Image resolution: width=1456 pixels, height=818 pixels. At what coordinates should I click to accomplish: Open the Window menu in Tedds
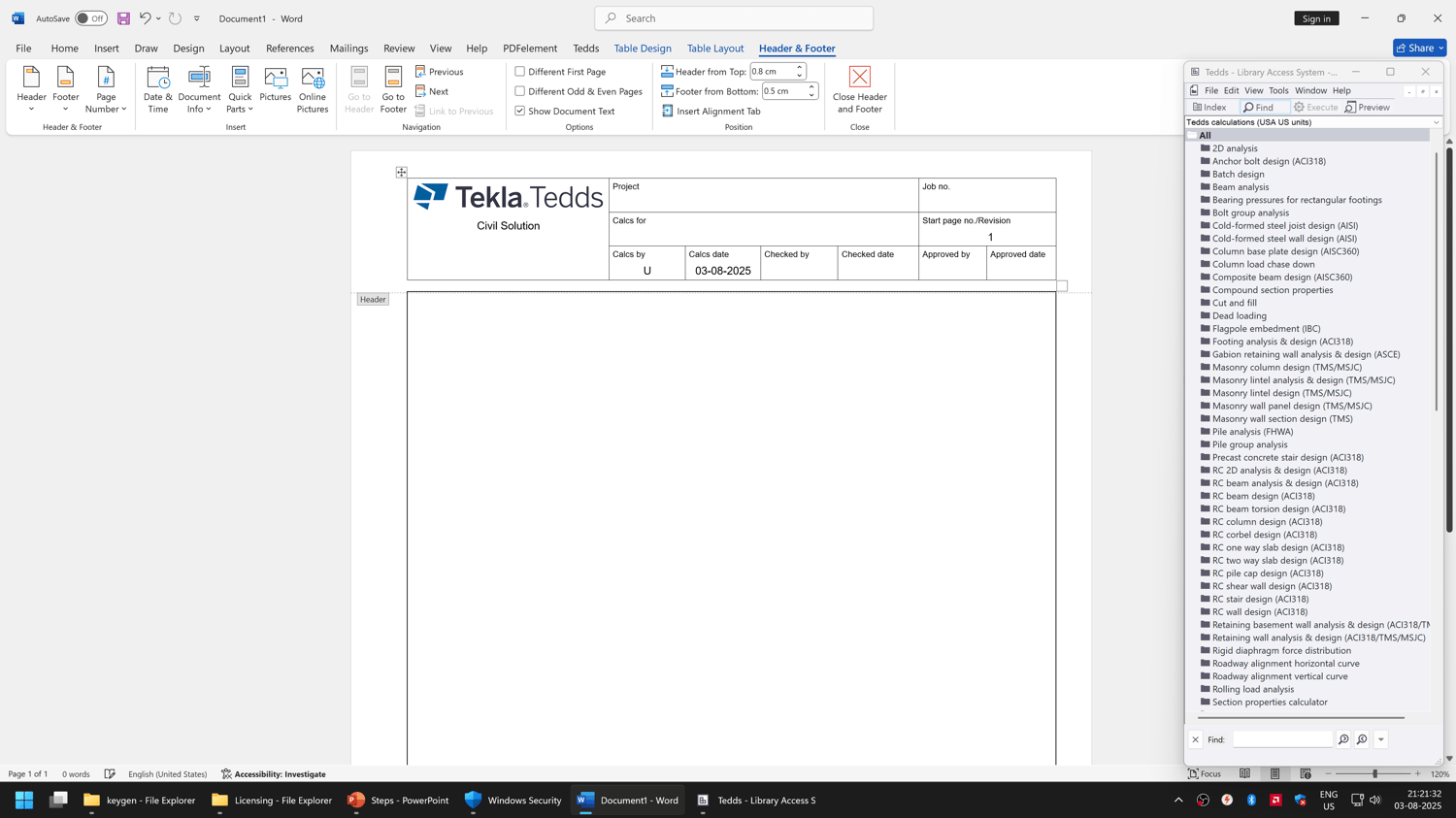[x=1310, y=90]
